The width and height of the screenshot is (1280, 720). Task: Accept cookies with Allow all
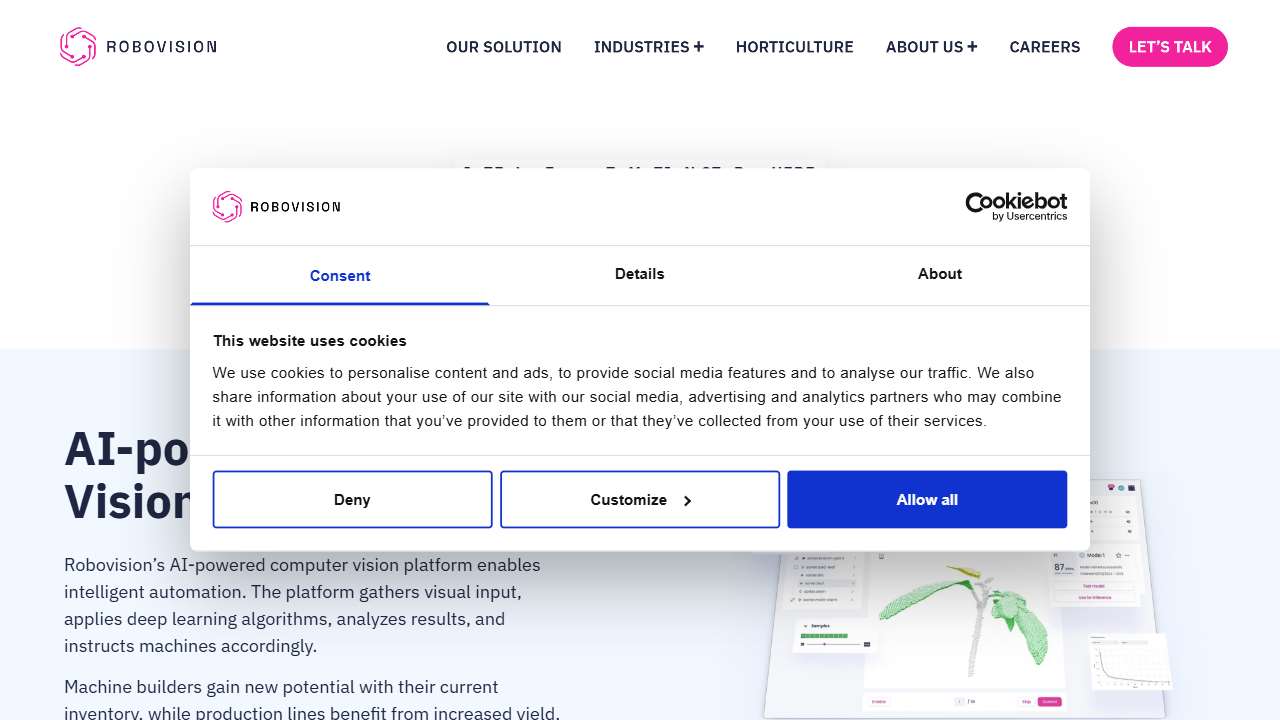pyautogui.click(x=926, y=500)
